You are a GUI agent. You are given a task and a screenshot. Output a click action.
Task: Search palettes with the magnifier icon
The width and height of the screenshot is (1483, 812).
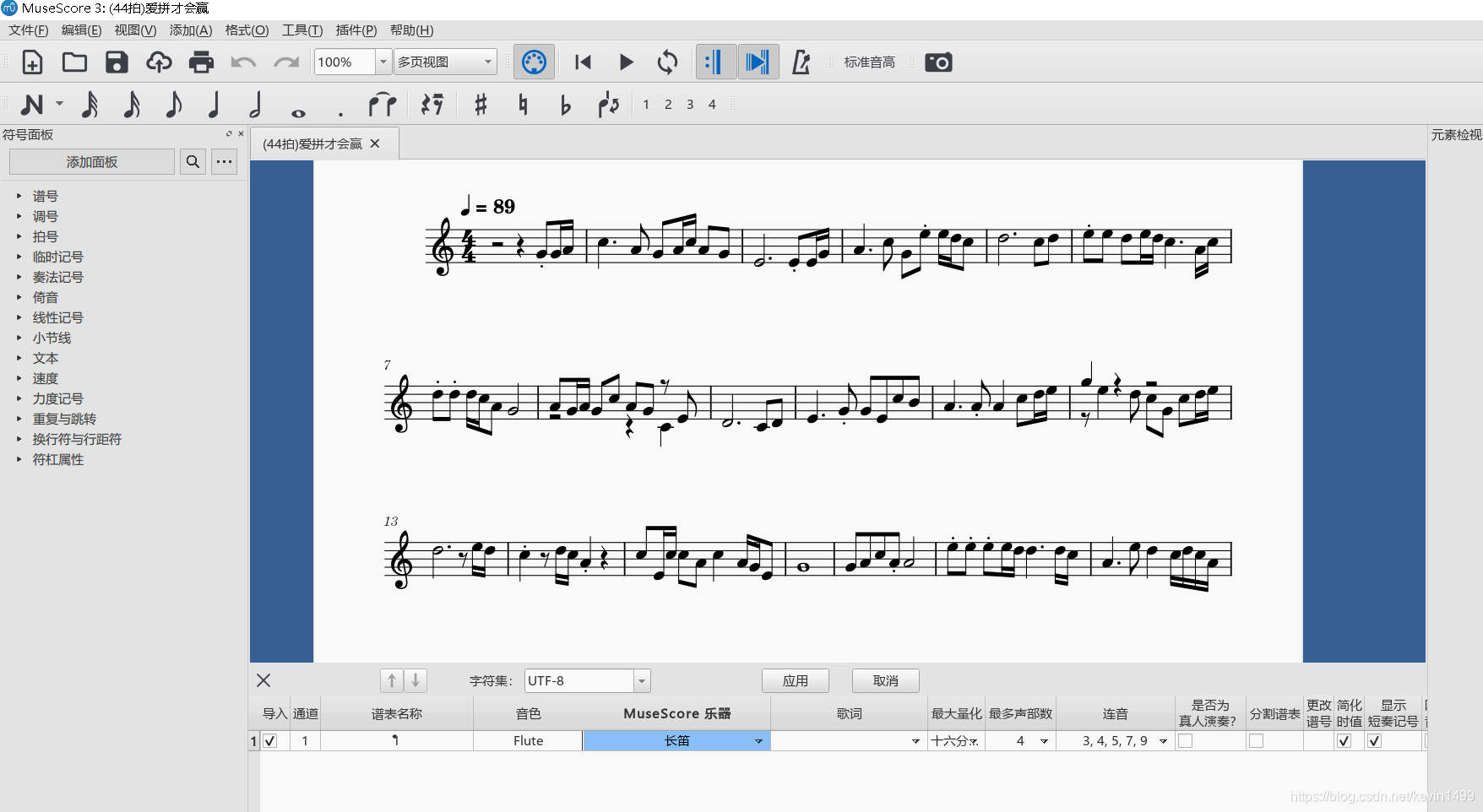[193, 162]
